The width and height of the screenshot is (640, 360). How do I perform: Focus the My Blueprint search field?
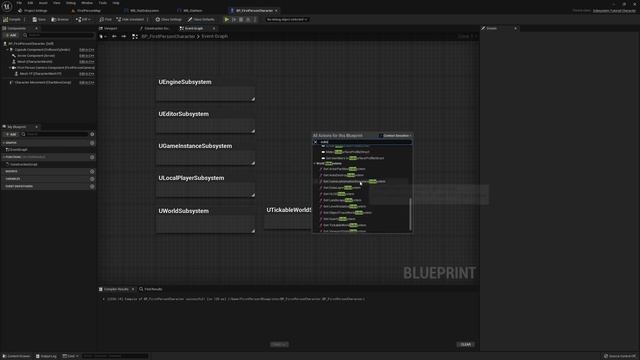(x=55, y=134)
